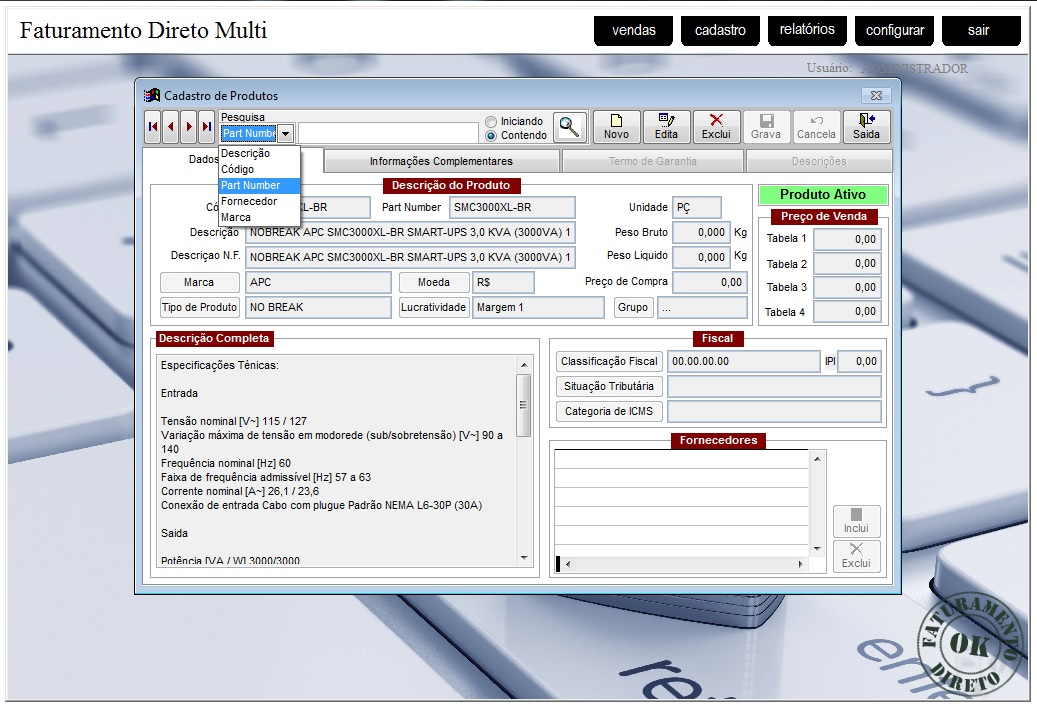This screenshot has height=707, width=1037.
Task: Go to the next record arrow
Action: 189,127
